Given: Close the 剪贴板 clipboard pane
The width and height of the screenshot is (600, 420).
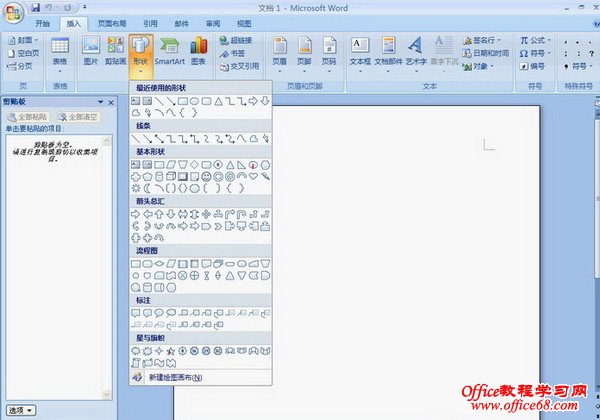Looking at the screenshot, I should [x=111, y=103].
